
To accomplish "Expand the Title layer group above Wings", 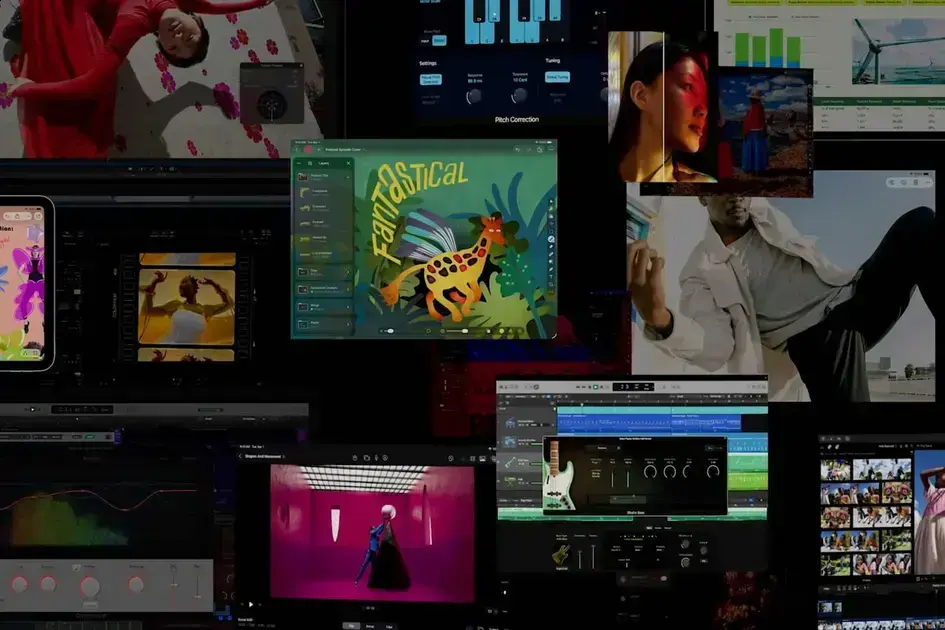I will [348, 272].
